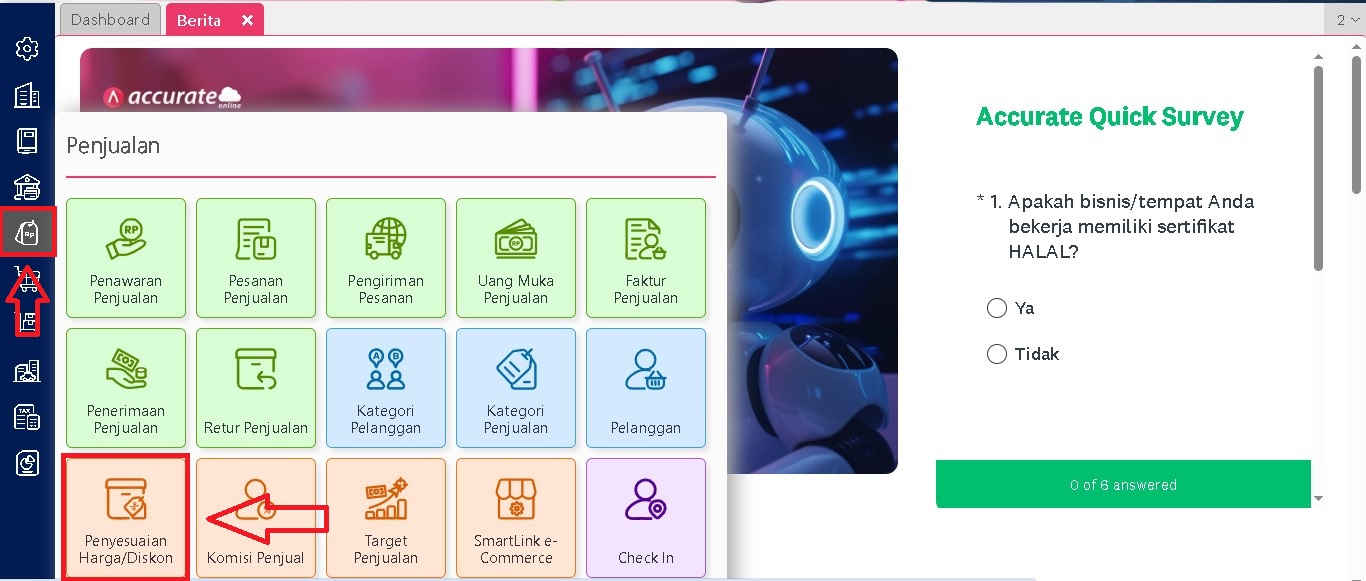The width and height of the screenshot is (1366, 581).
Task: Open SmartLink e-Commerce module
Action: tap(516, 517)
